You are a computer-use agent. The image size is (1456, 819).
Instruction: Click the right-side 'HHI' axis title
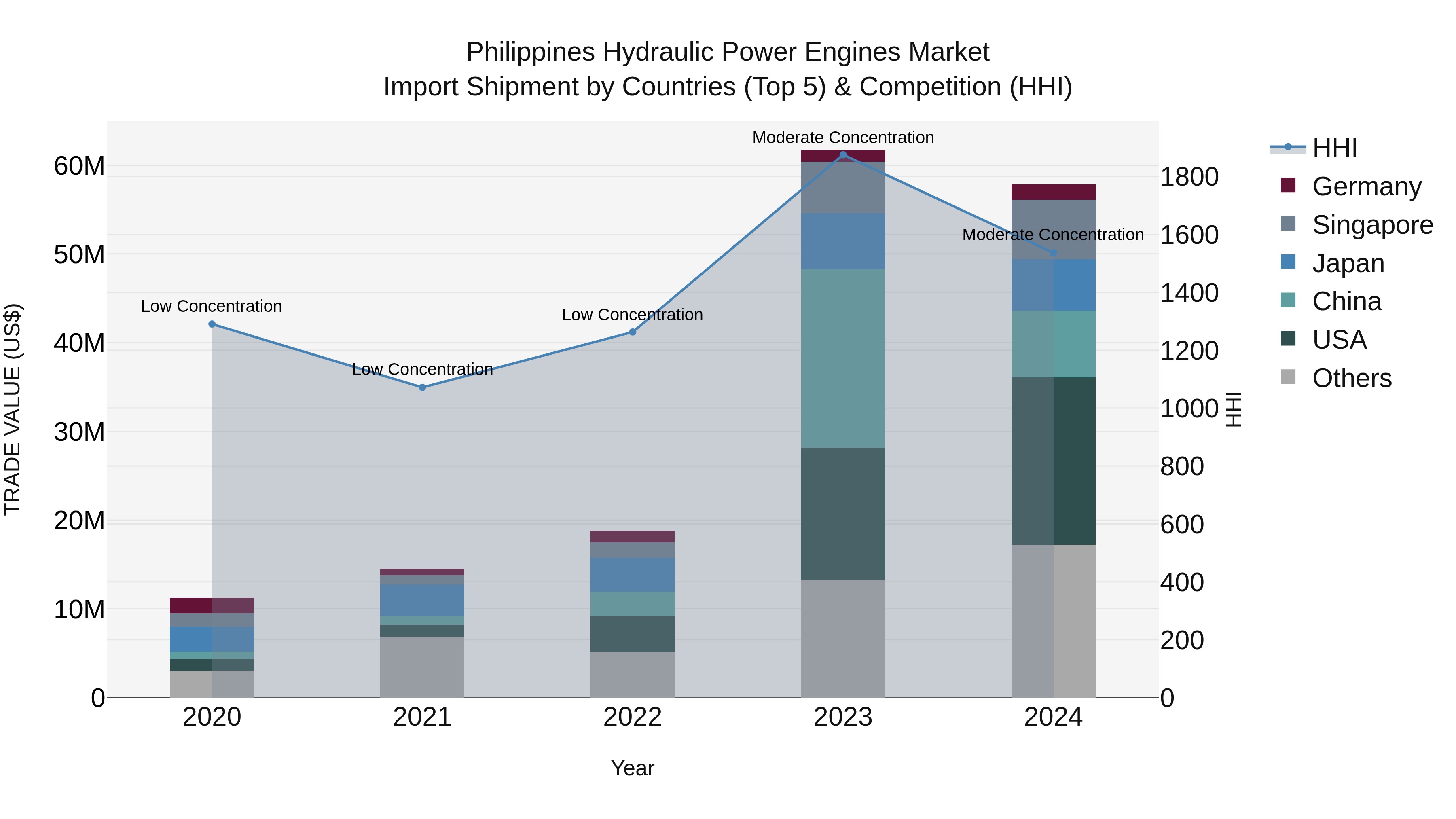(1234, 409)
